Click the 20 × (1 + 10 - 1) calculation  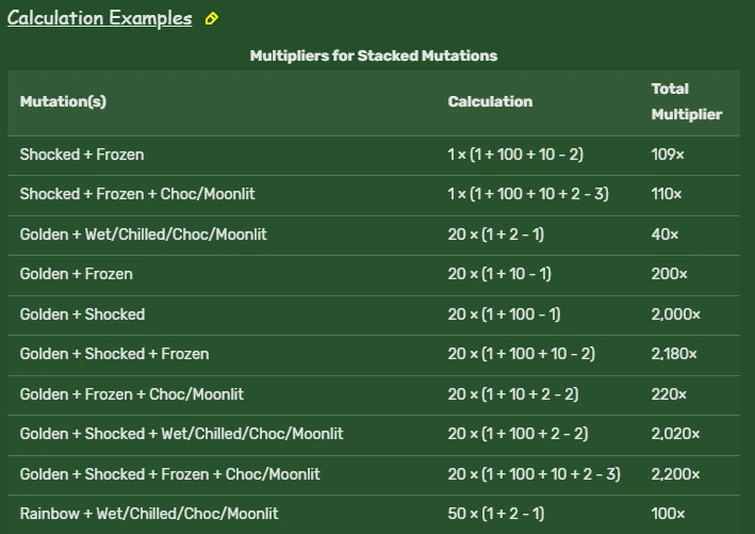click(x=500, y=274)
